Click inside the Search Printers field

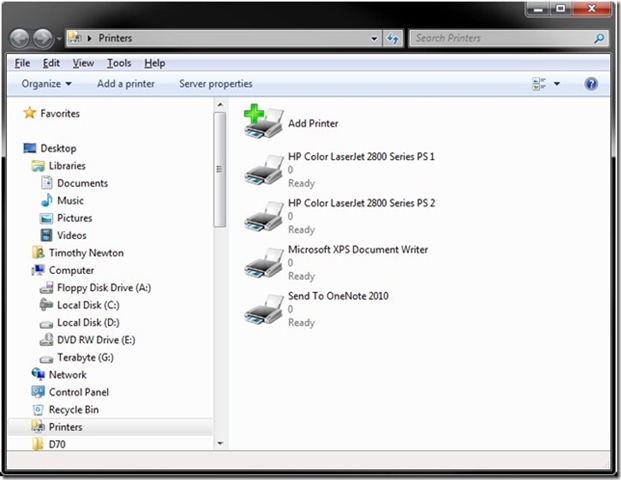coord(500,39)
